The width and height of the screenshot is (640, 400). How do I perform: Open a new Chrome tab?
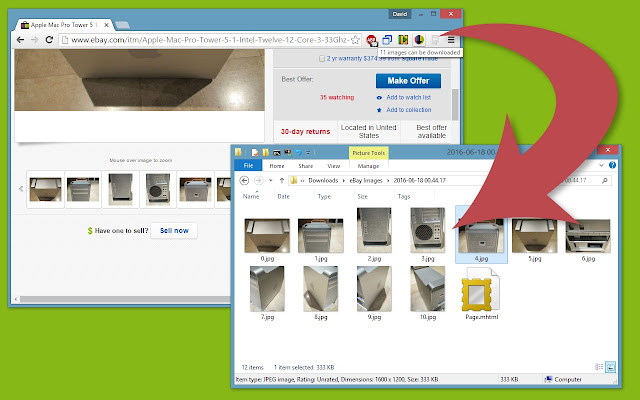122,25
